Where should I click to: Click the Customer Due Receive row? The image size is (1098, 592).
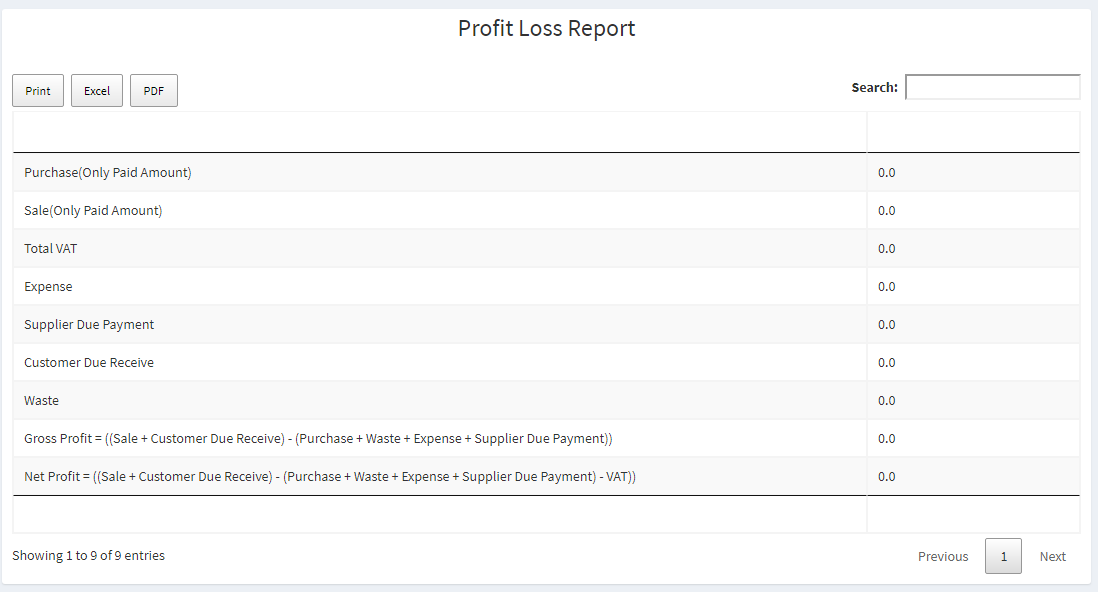[x=546, y=362]
